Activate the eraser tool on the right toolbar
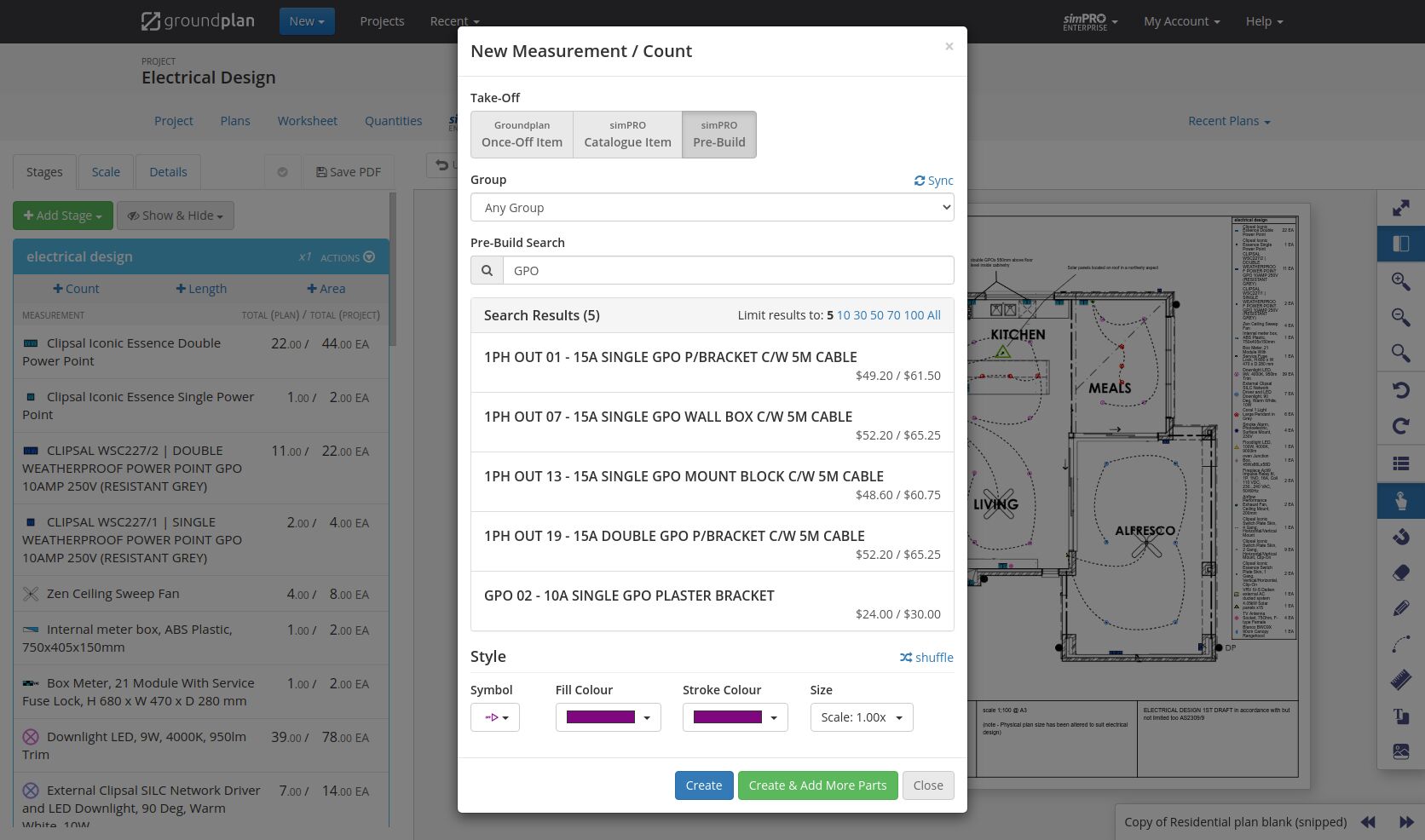Viewport: 1425px width, 840px height. pos(1400,572)
